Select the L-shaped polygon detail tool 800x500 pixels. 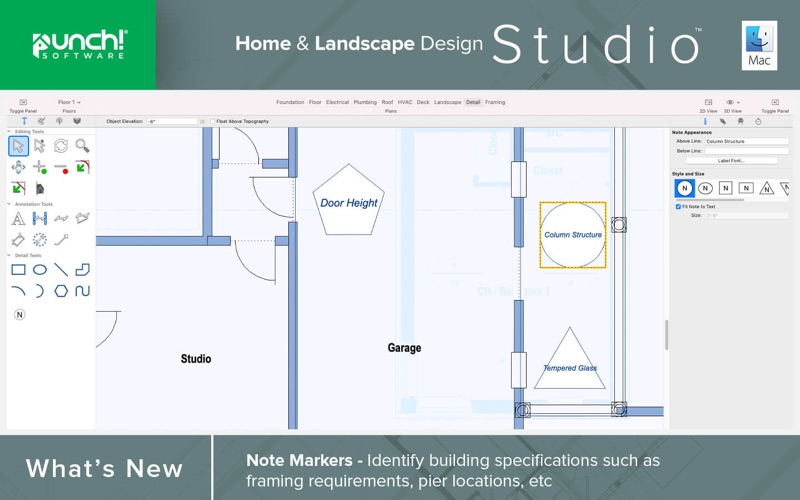click(82, 269)
